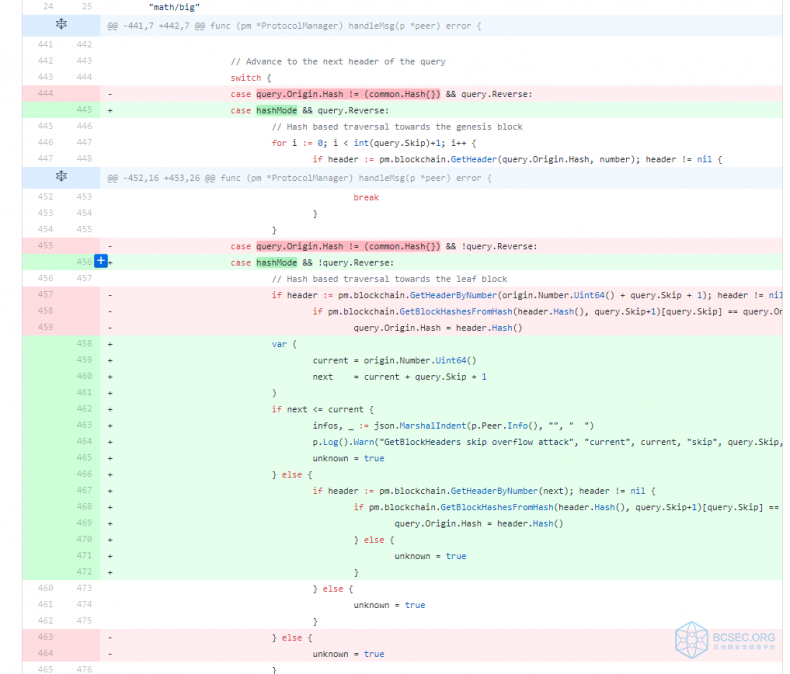The height and width of the screenshot is (674, 790).
Task: Click the blue plus comment button on line 456
Action: click(101, 261)
